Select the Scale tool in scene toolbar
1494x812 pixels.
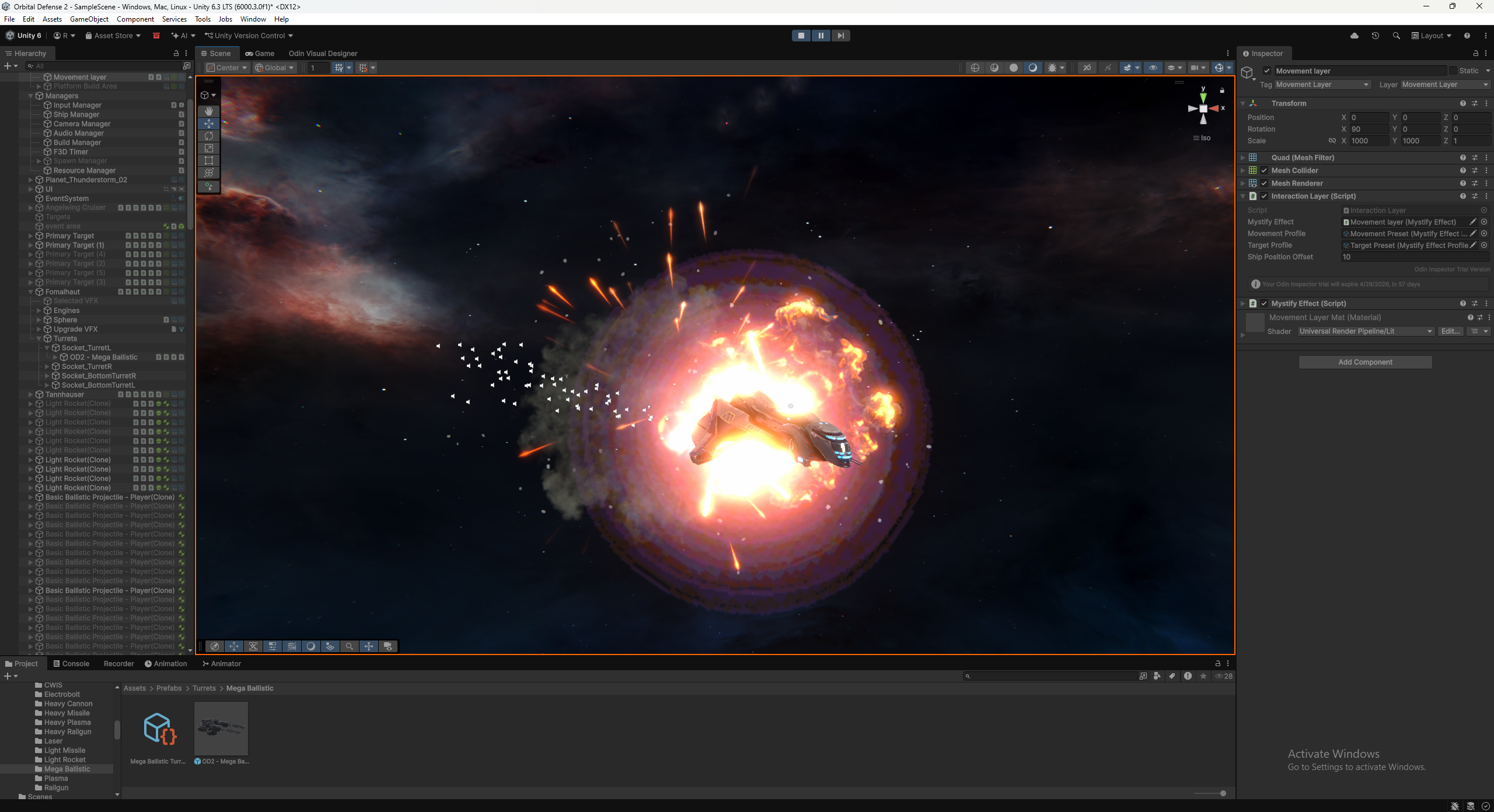pyautogui.click(x=208, y=148)
